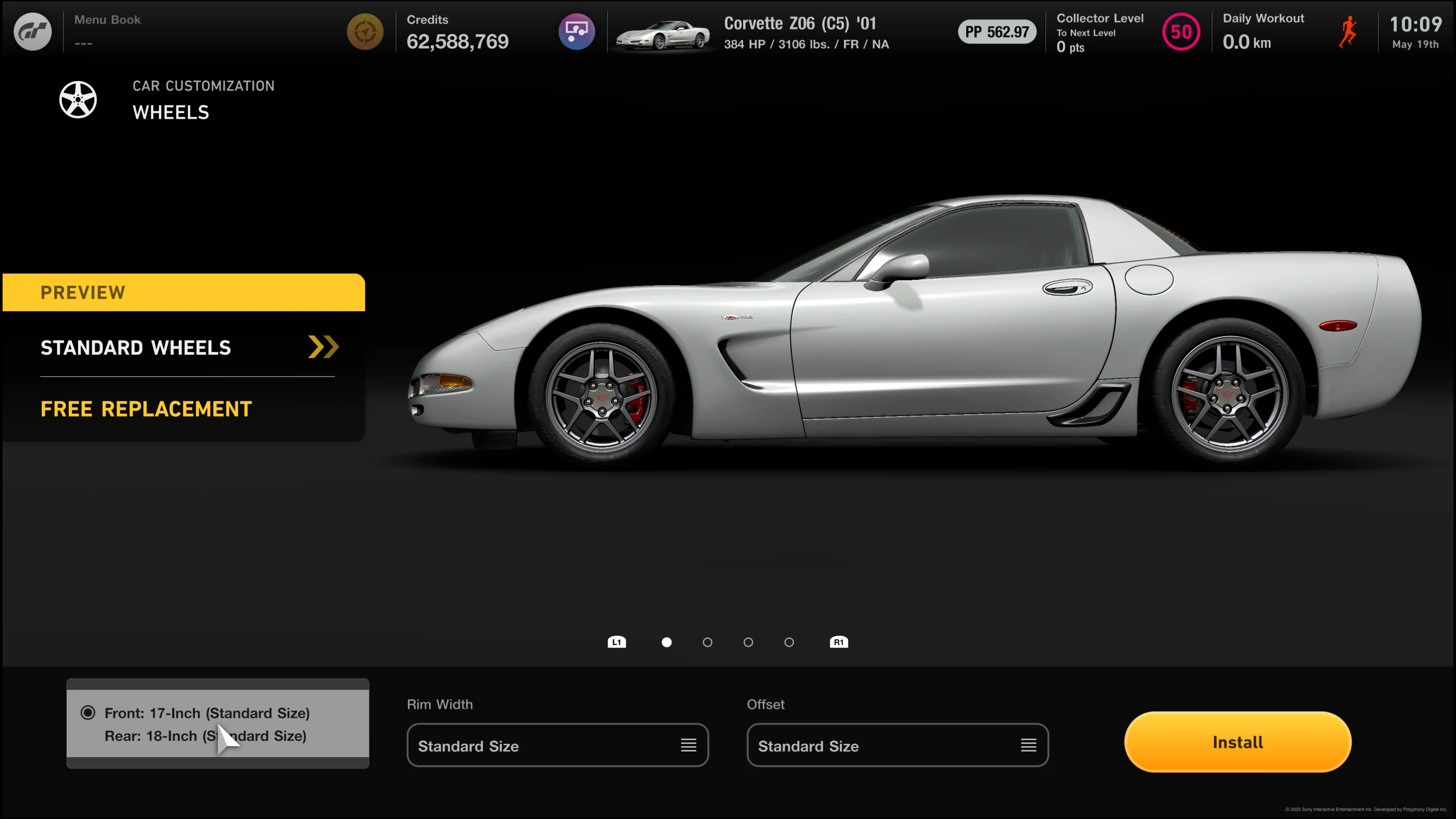Screen dimensions: 1456x819
Task: Click the Daily Workout runner icon
Action: pyautogui.click(x=1349, y=31)
